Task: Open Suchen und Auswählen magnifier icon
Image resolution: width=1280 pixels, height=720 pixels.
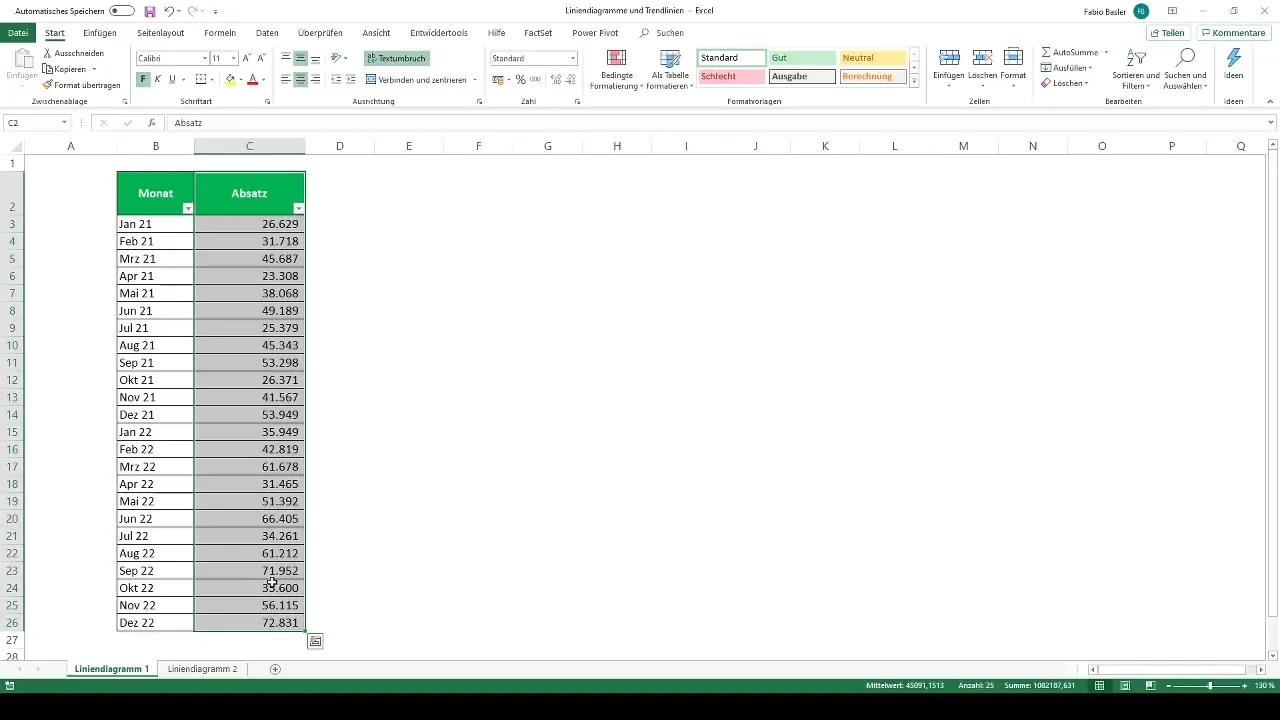Action: pyautogui.click(x=1186, y=58)
